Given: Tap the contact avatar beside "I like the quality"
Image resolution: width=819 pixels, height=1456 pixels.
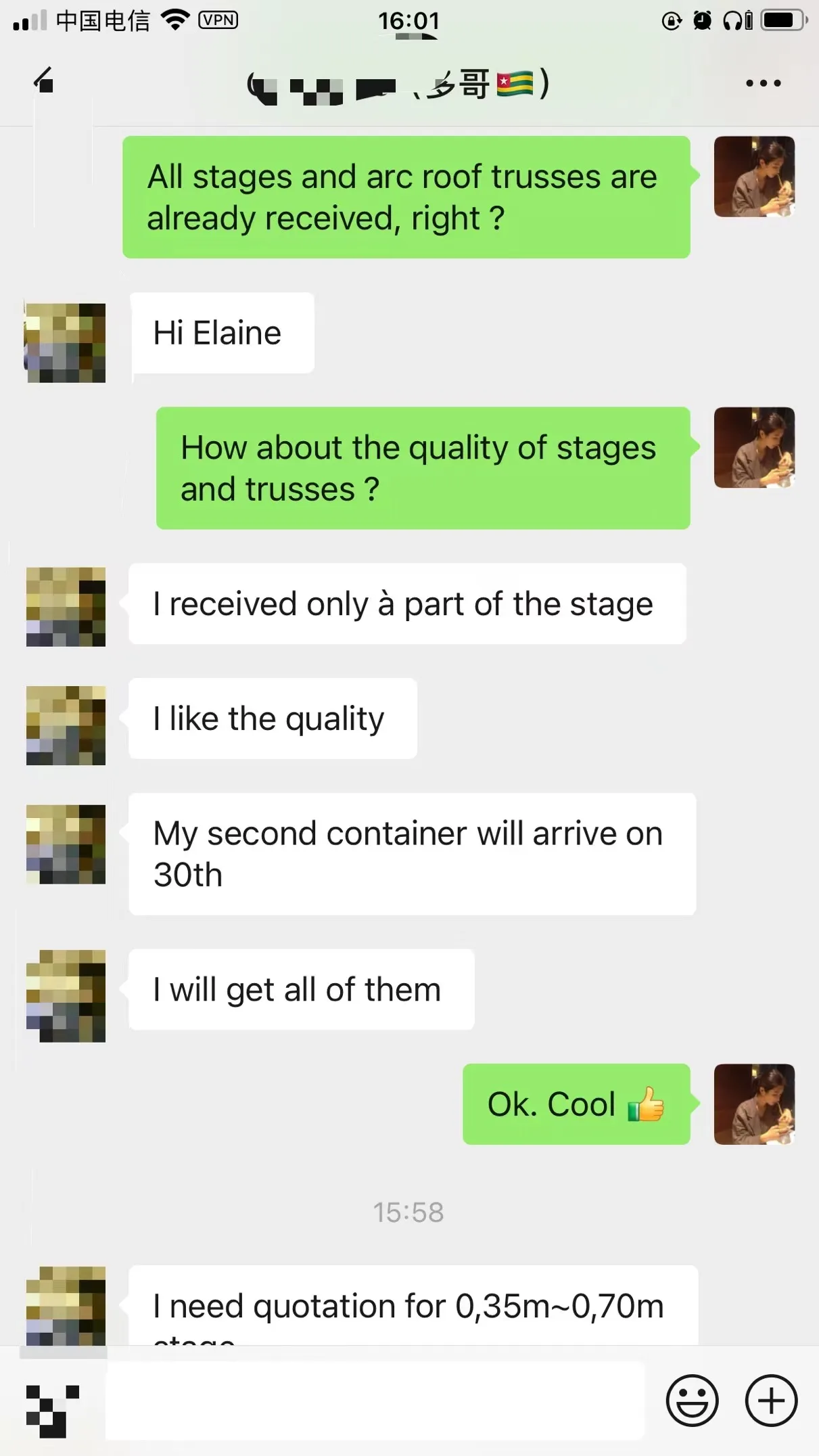Looking at the screenshot, I should [66, 725].
